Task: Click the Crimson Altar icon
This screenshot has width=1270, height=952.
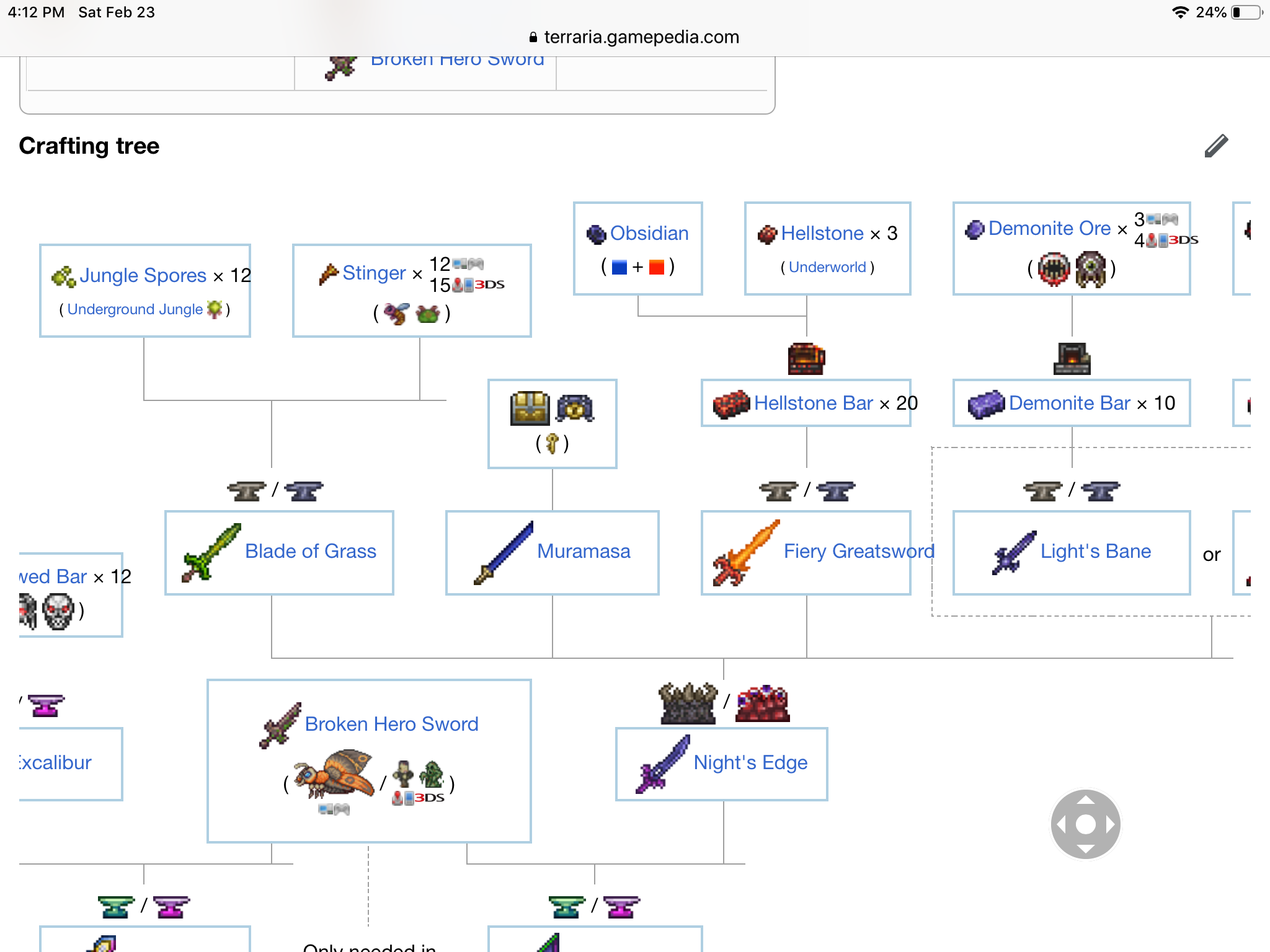Action: (x=763, y=703)
